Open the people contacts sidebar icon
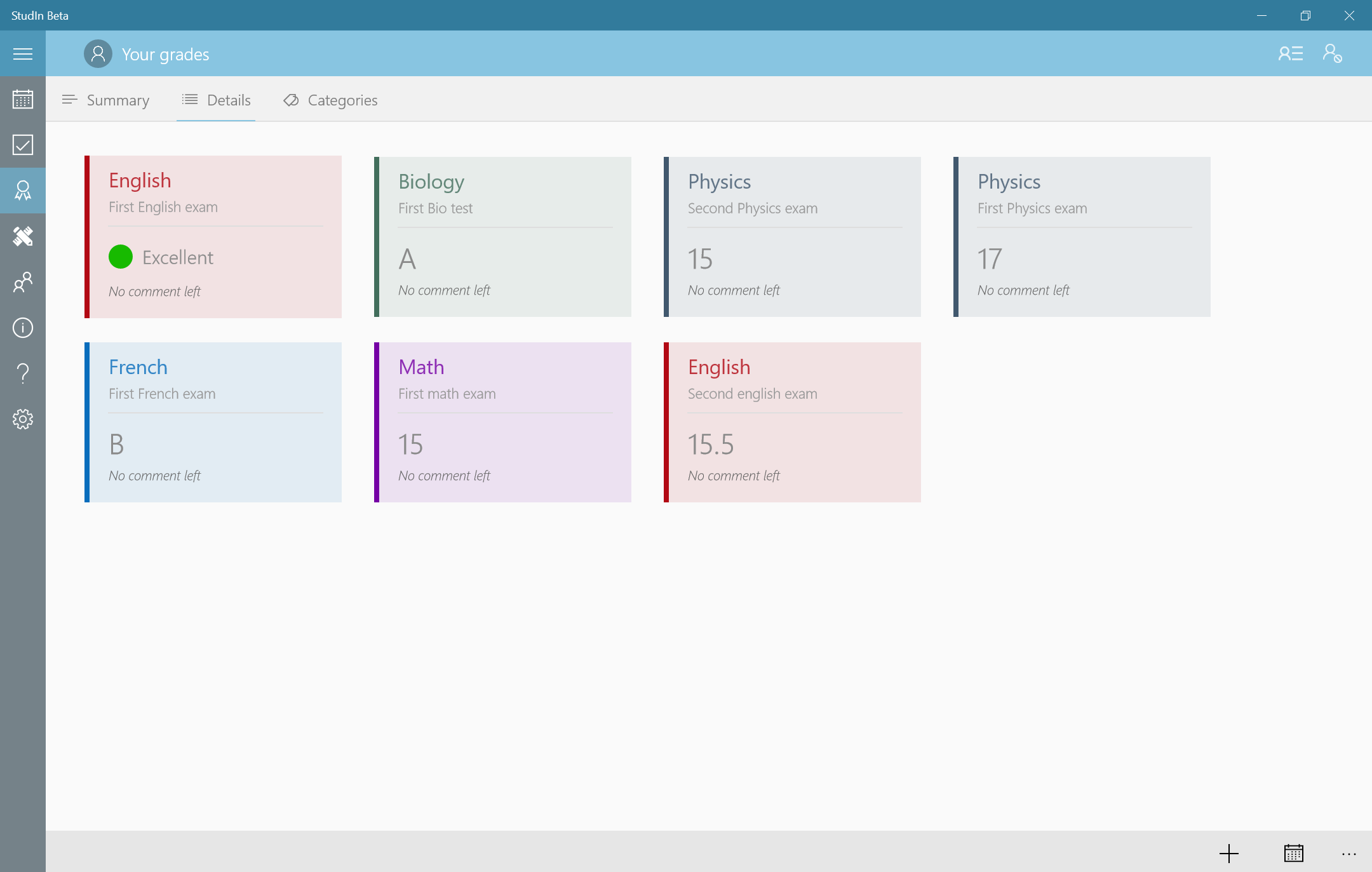Screen dimensions: 1372x872 click(x=23, y=282)
